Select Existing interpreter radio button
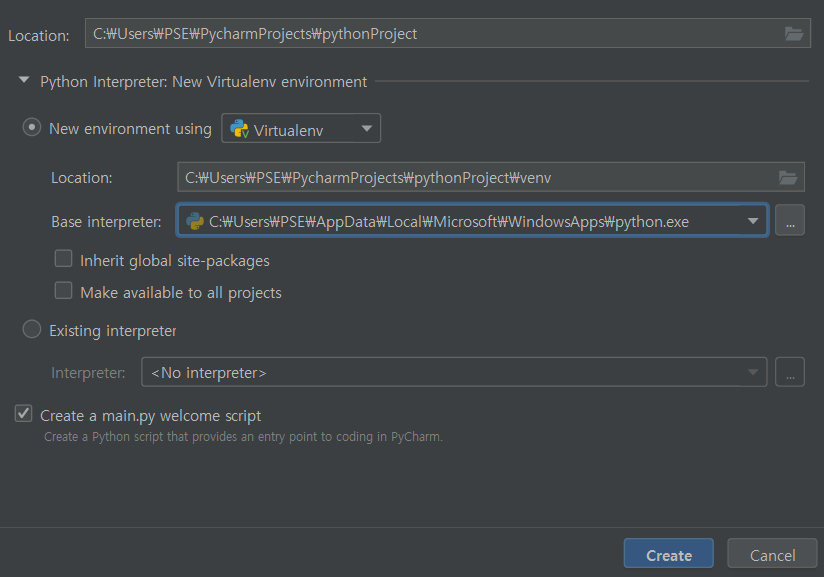Image resolution: width=824 pixels, height=577 pixels. click(x=32, y=329)
